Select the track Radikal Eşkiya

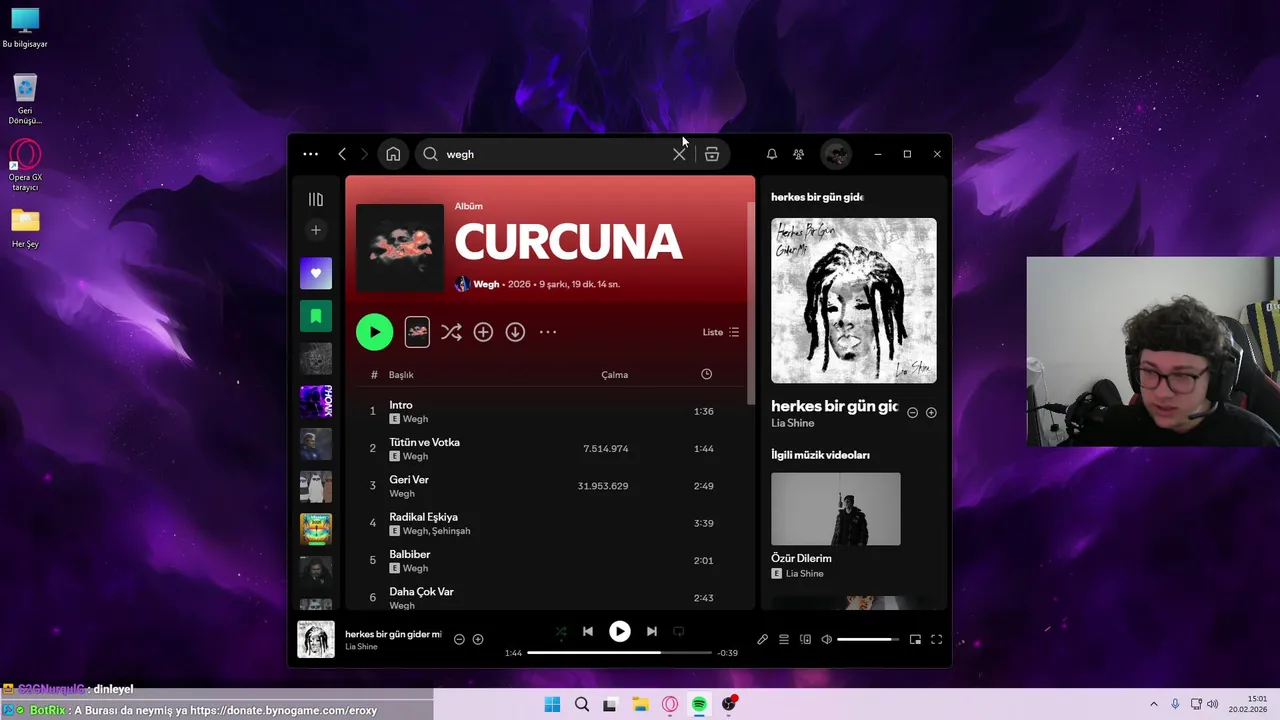[x=423, y=517]
